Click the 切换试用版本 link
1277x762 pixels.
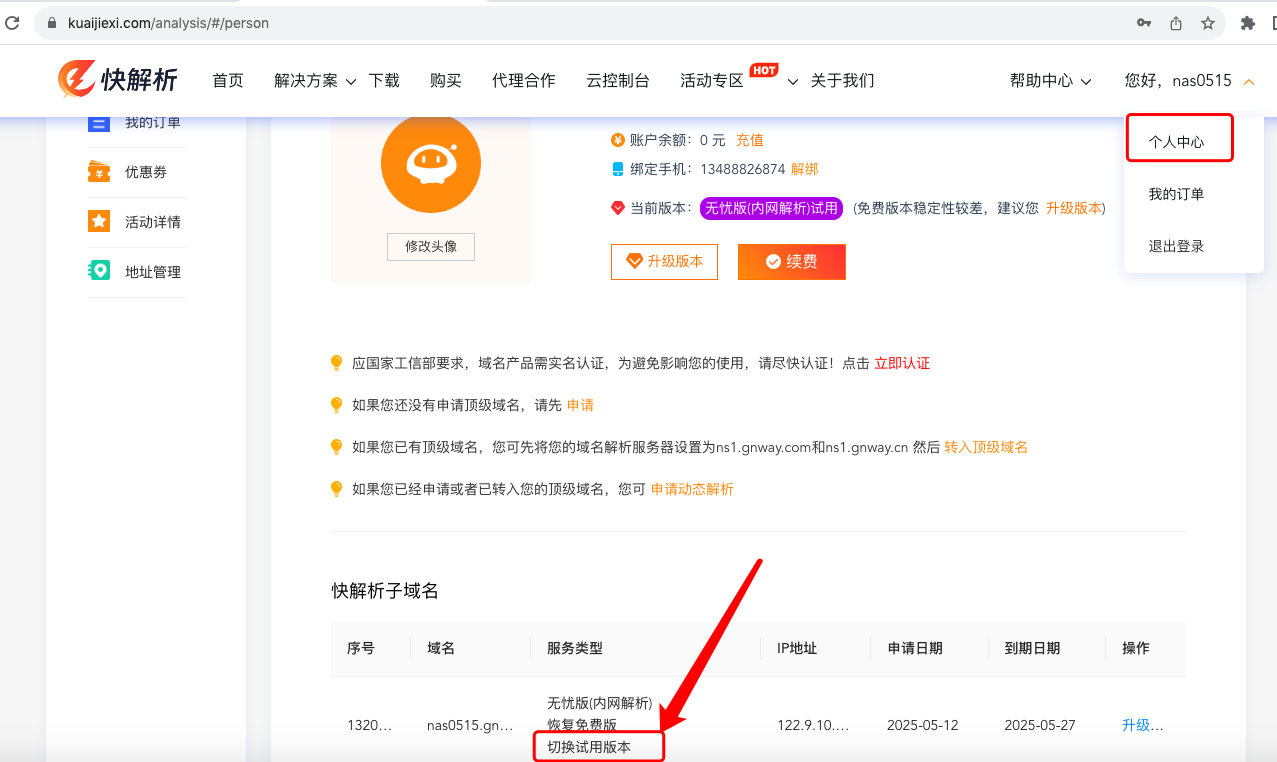pos(589,747)
